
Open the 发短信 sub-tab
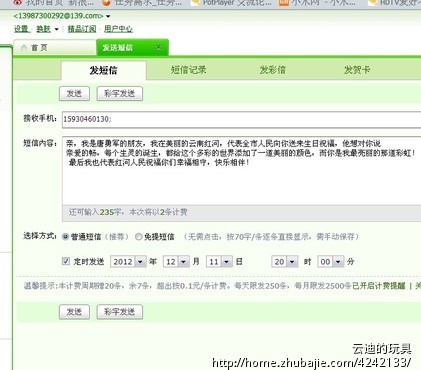coord(103,70)
